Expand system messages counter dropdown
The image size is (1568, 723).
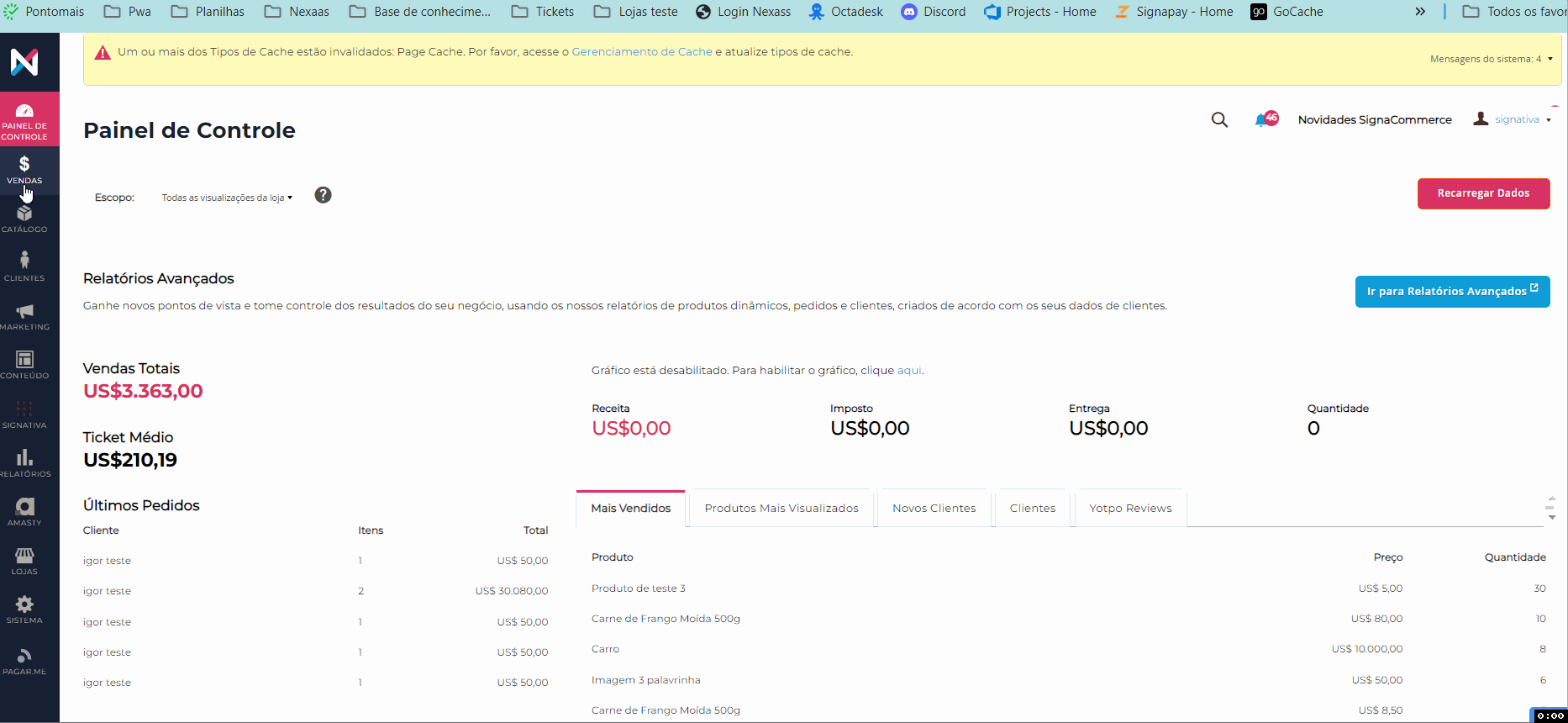point(1491,59)
